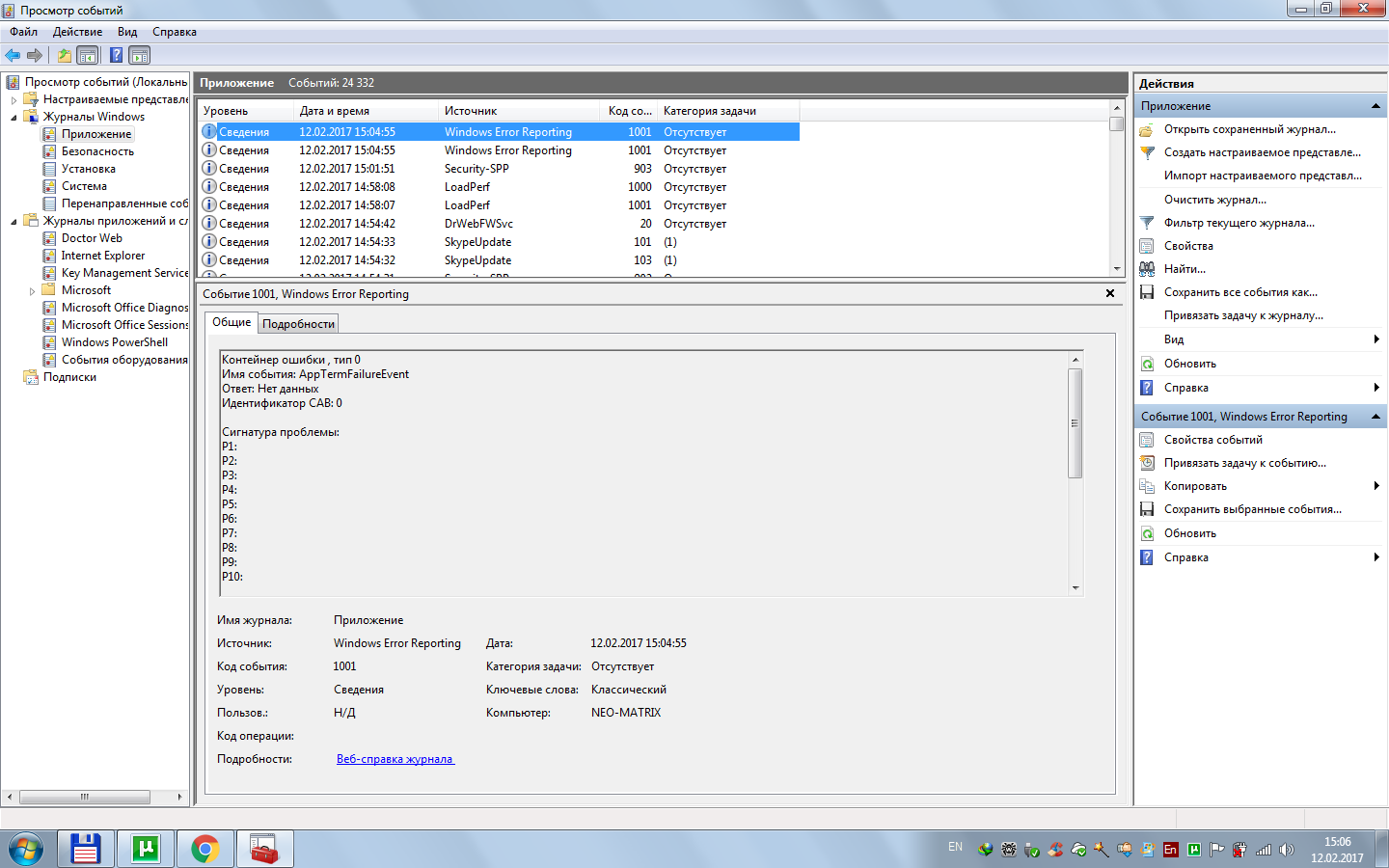This screenshot has width=1389, height=868.
Task: Open the Вид submenu arrow in actions
Action: click(x=1376, y=339)
